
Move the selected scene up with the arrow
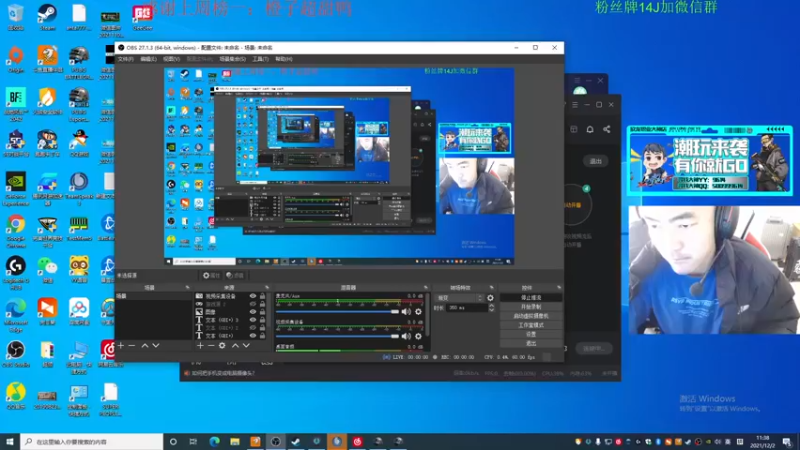click(144, 346)
